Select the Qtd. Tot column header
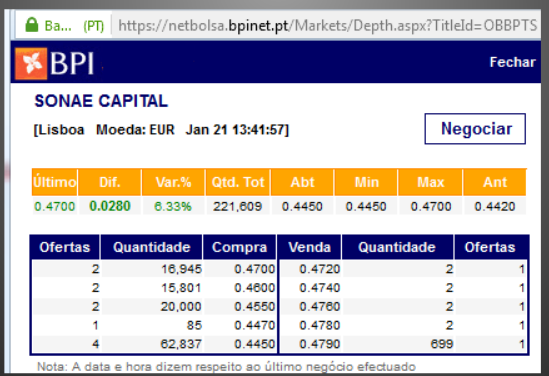Screen dimensions: 549x376 point(238,182)
